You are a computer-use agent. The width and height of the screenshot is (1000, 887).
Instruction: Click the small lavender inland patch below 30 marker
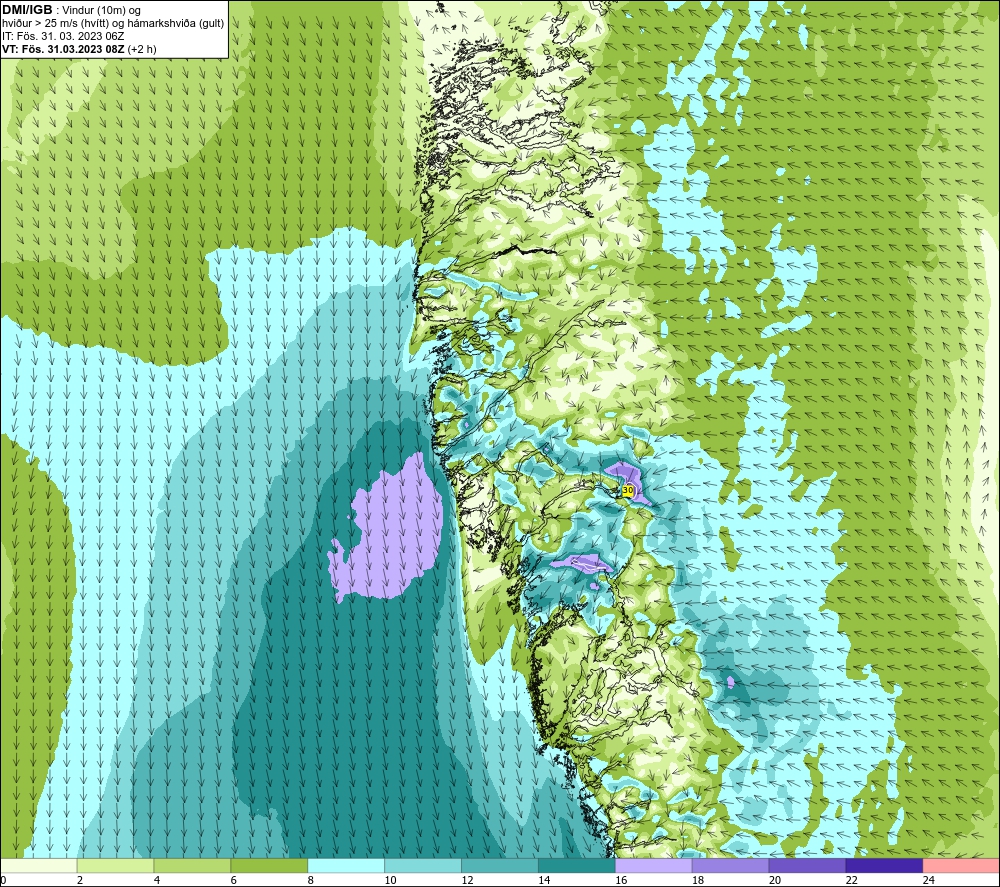point(582,563)
